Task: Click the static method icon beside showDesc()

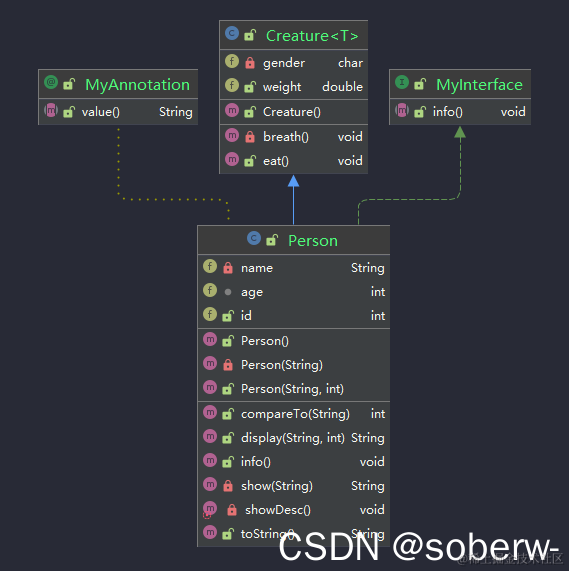Action: [210, 509]
